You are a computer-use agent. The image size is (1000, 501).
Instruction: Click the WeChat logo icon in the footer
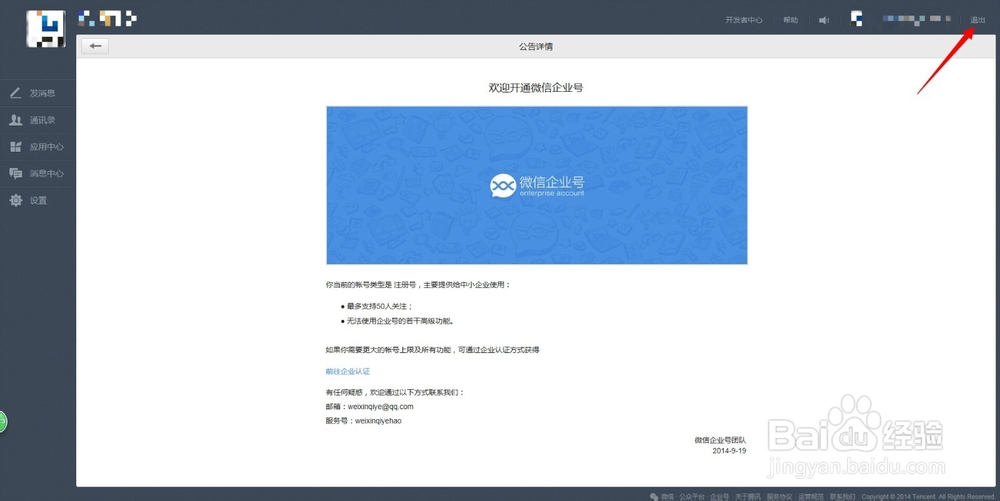pos(654,497)
